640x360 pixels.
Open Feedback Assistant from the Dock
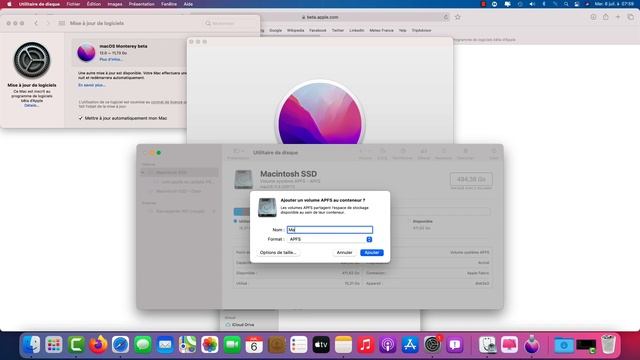coord(455,345)
